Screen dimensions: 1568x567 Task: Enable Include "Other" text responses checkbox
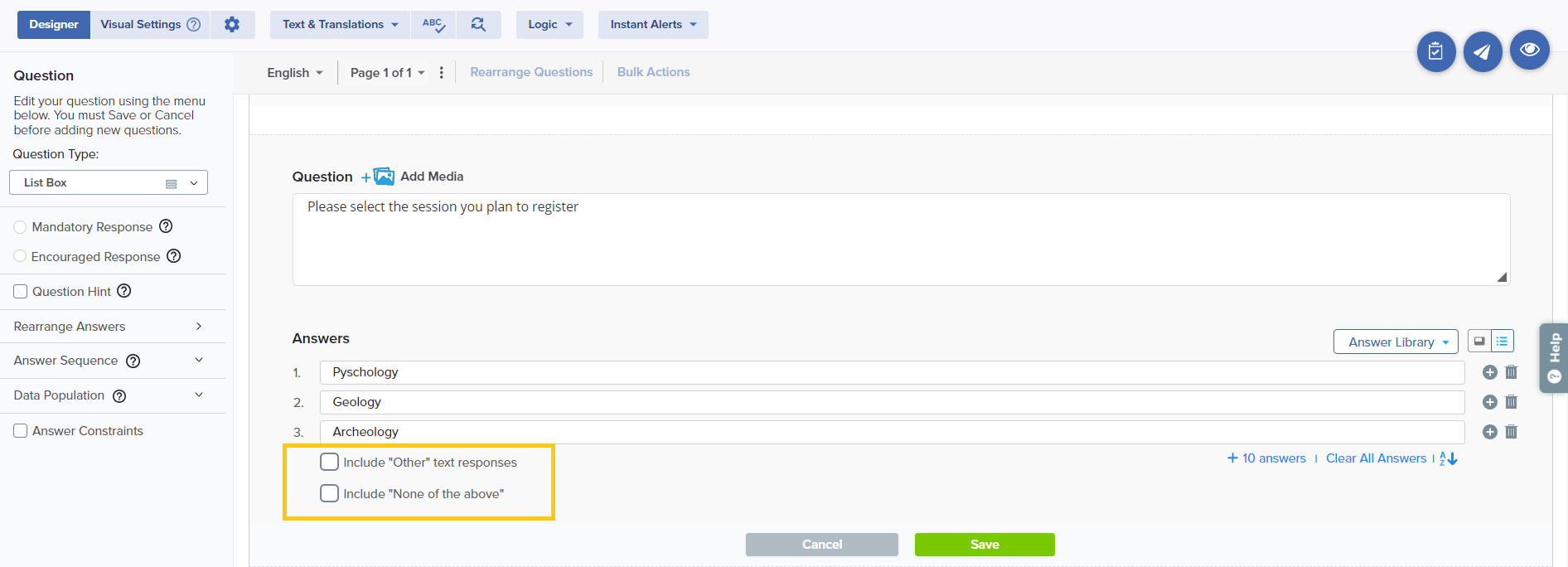coord(330,462)
